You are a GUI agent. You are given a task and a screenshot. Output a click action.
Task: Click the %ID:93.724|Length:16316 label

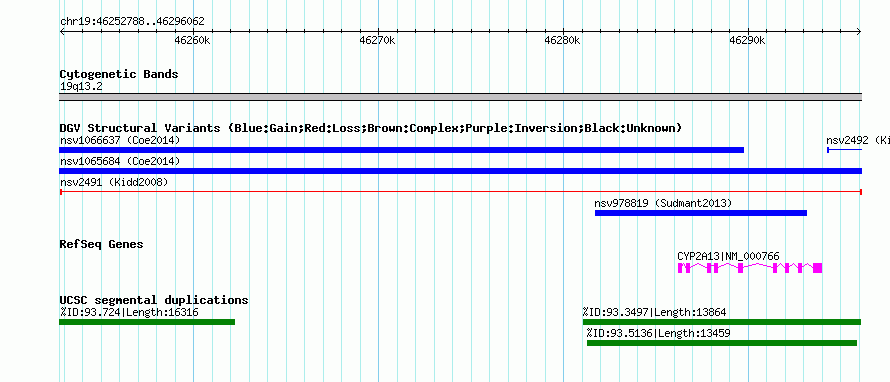pos(129,312)
